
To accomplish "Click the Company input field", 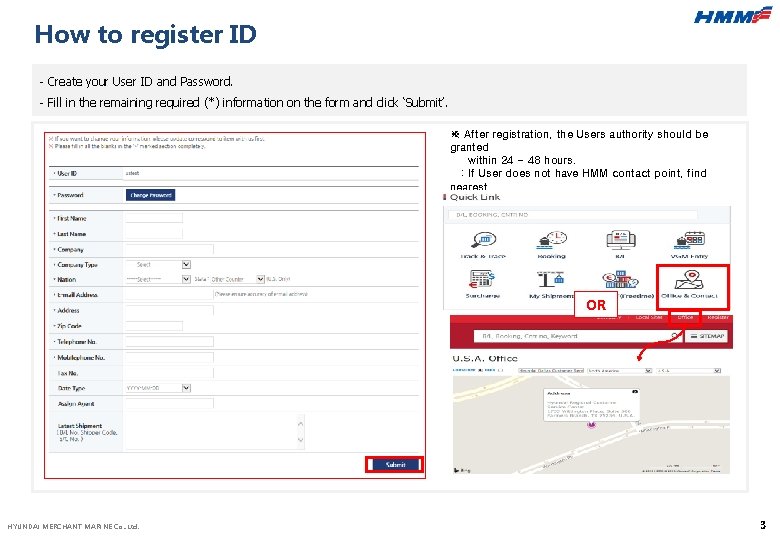I will tap(169, 249).
